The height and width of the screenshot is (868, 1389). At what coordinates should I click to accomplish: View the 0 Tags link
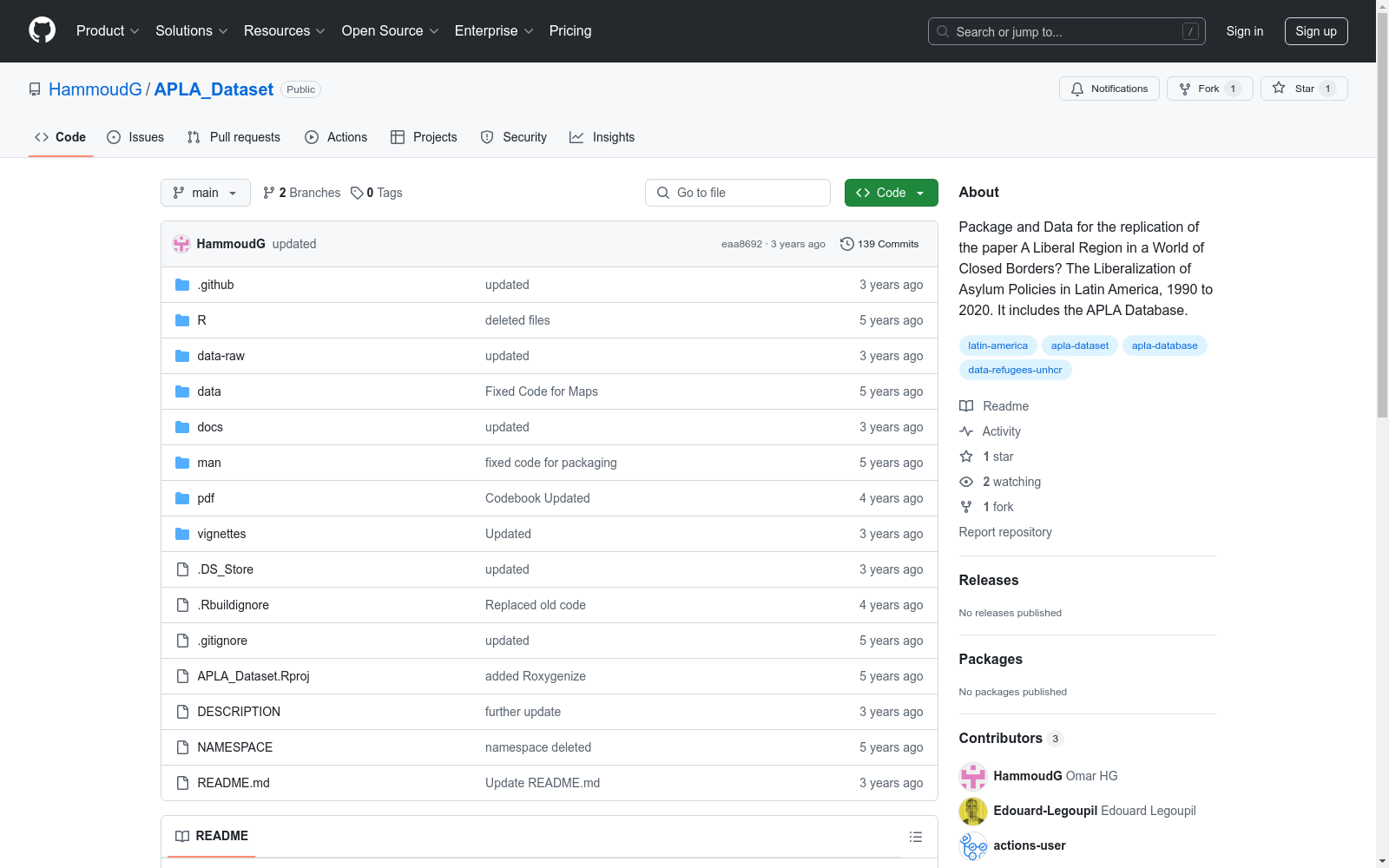coord(377,193)
